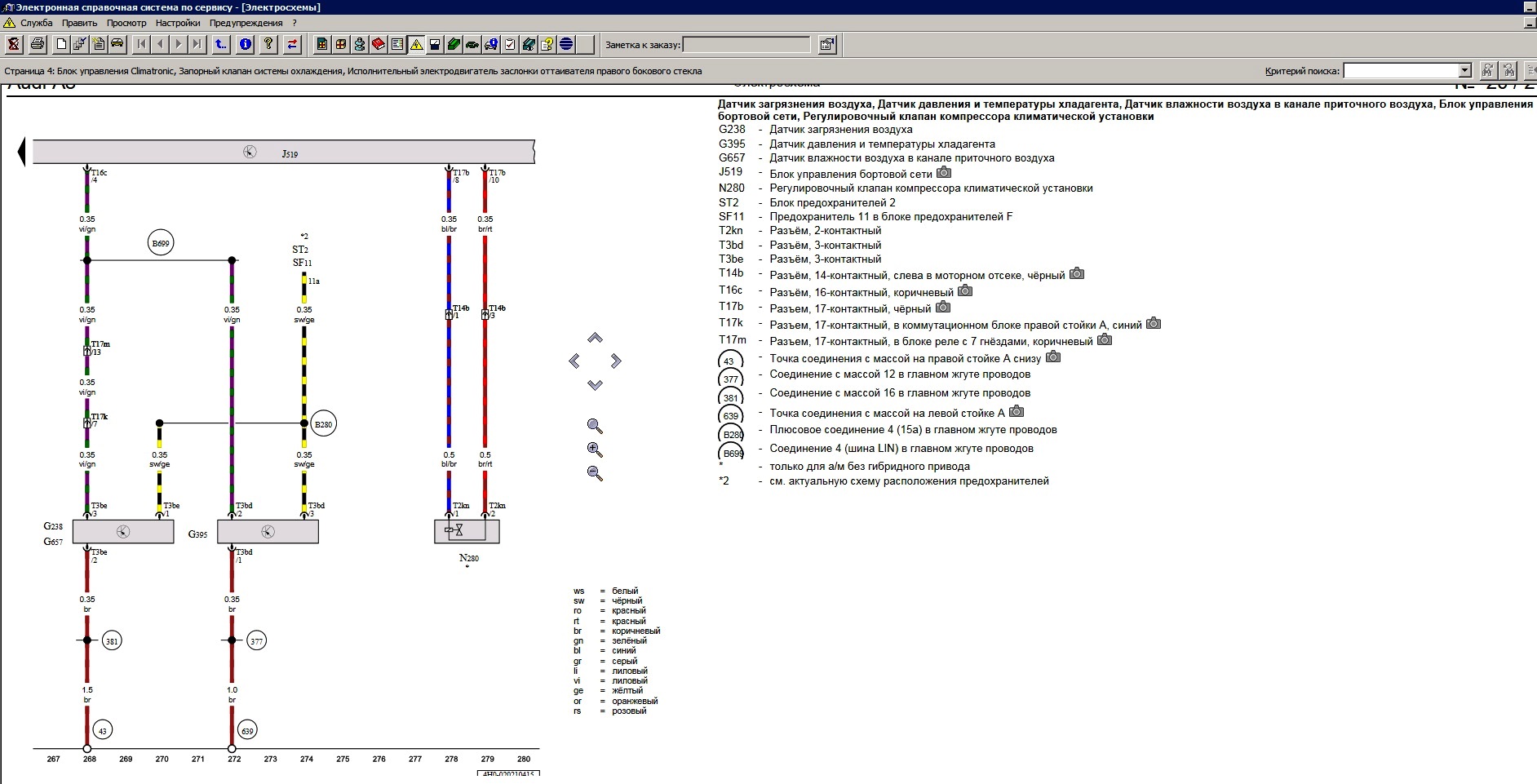
Task: Click the zoom out magnifier with minus
Action: [x=595, y=473]
